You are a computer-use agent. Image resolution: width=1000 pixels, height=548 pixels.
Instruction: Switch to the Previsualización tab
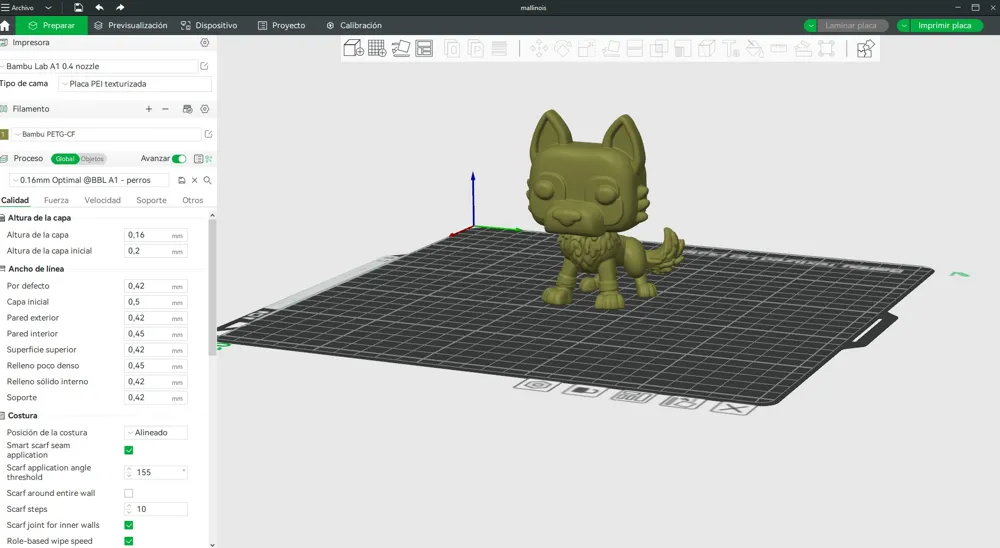[131, 26]
